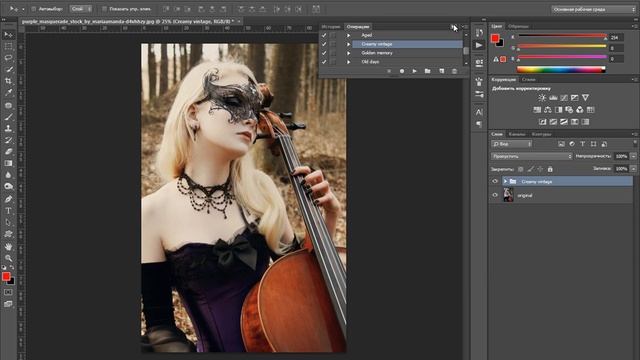The width and height of the screenshot is (640, 360).
Task: Play the selected action
Action: 414,71
